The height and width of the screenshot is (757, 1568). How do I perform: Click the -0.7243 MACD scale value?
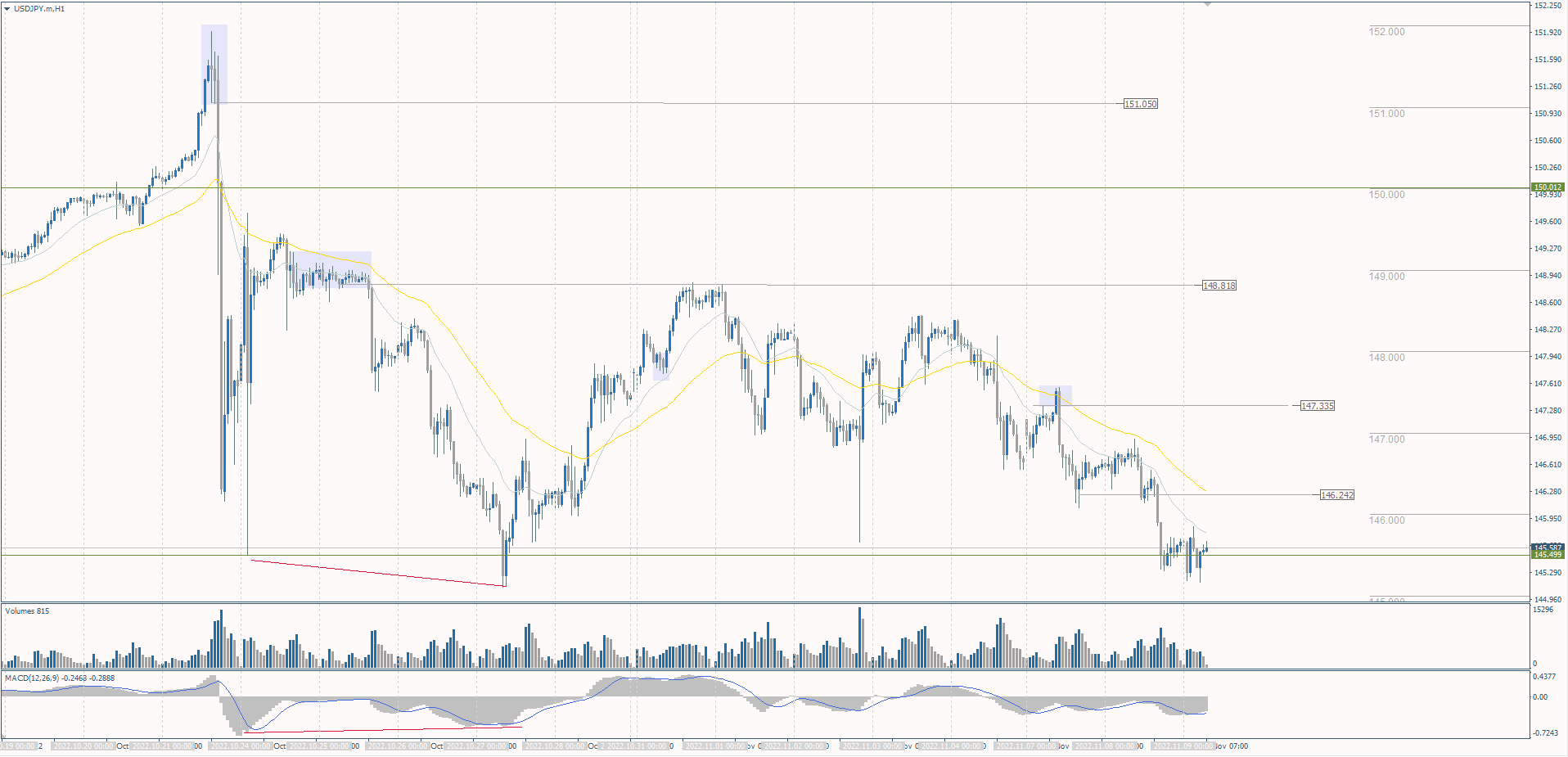click(x=1545, y=733)
